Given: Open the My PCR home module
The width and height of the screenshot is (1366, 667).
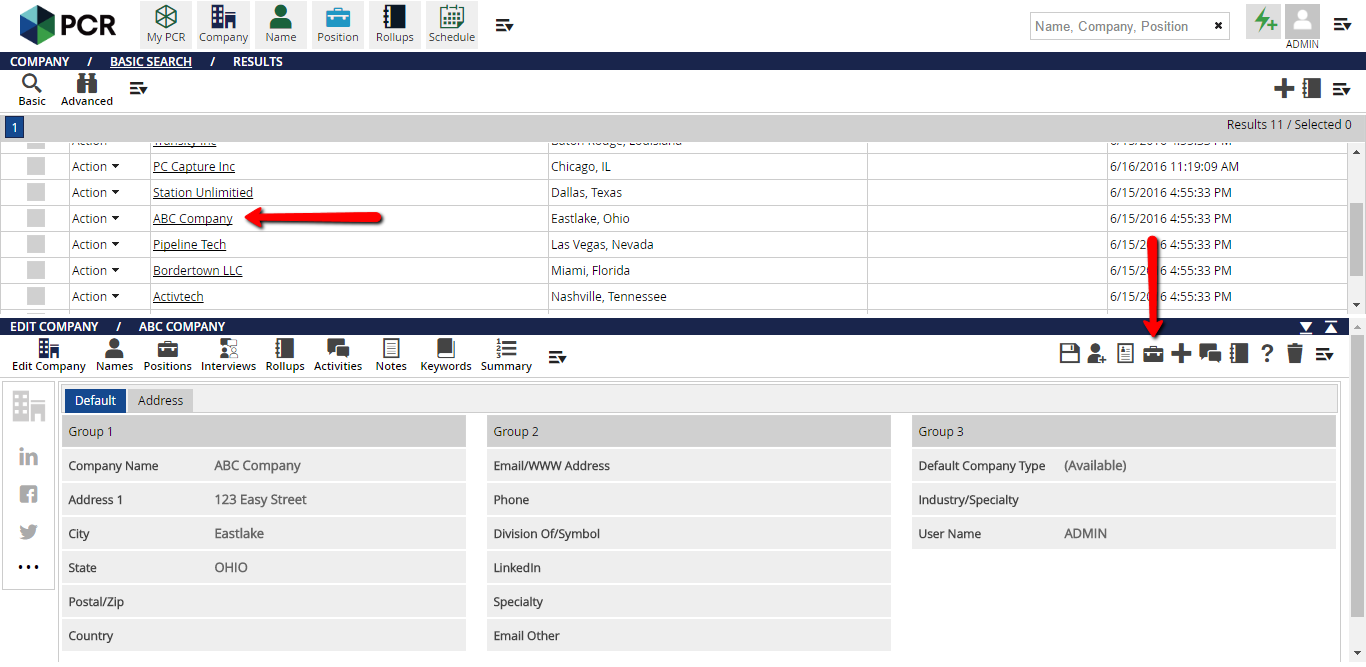Looking at the screenshot, I should (x=166, y=25).
